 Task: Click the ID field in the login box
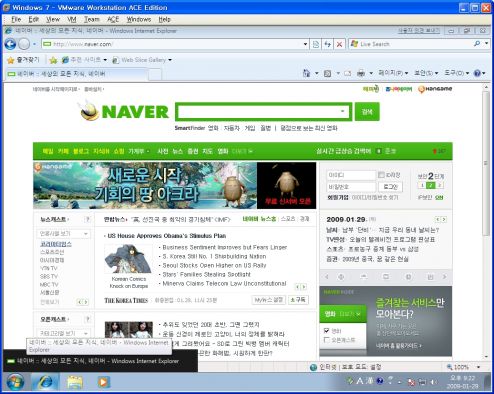tap(351, 175)
